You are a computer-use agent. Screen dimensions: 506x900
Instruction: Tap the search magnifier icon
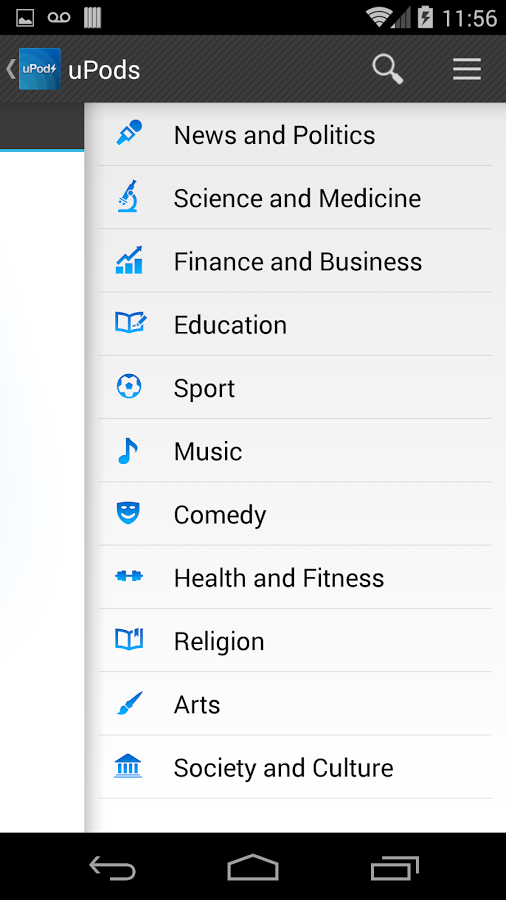388,69
